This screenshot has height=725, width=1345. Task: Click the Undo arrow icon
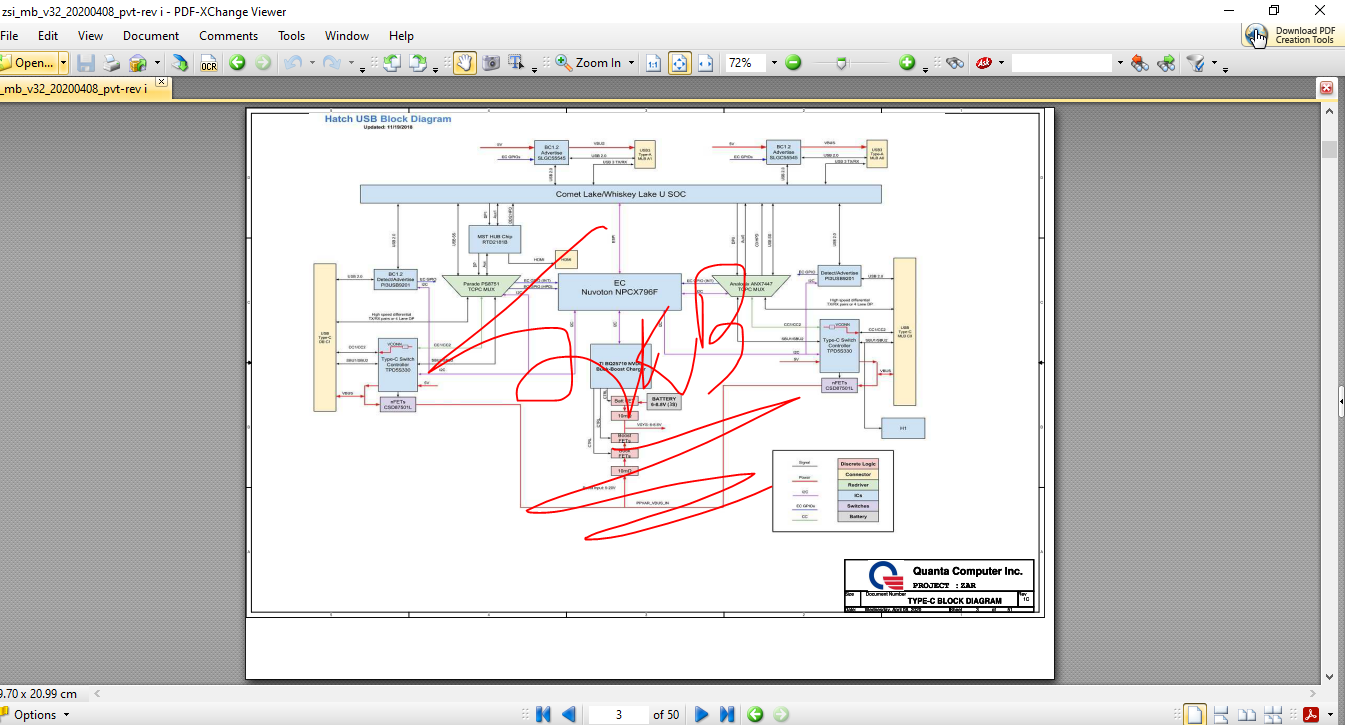pyautogui.click(x=293, y=63)
